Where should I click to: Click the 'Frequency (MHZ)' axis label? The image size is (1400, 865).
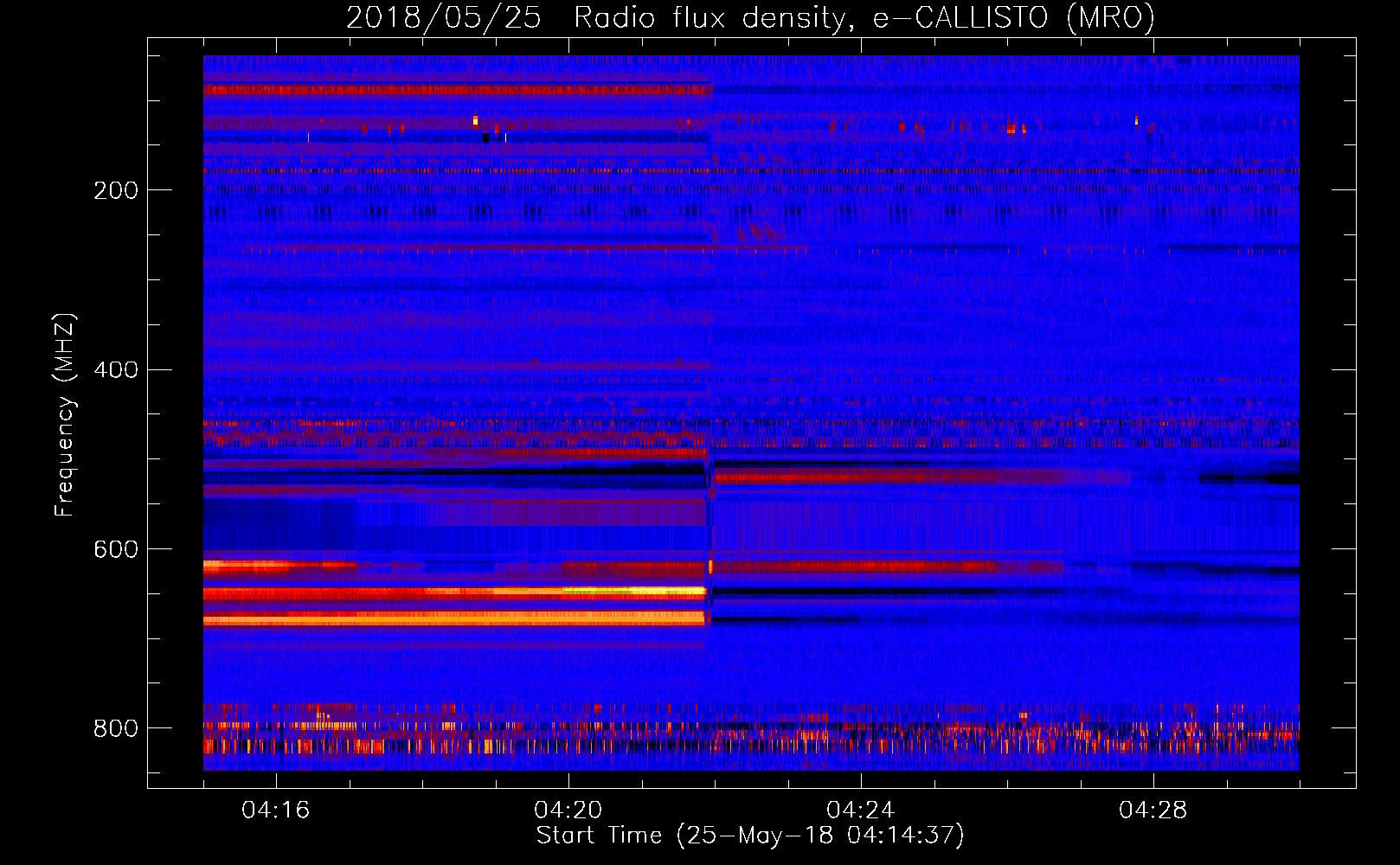tap(64, 414)
